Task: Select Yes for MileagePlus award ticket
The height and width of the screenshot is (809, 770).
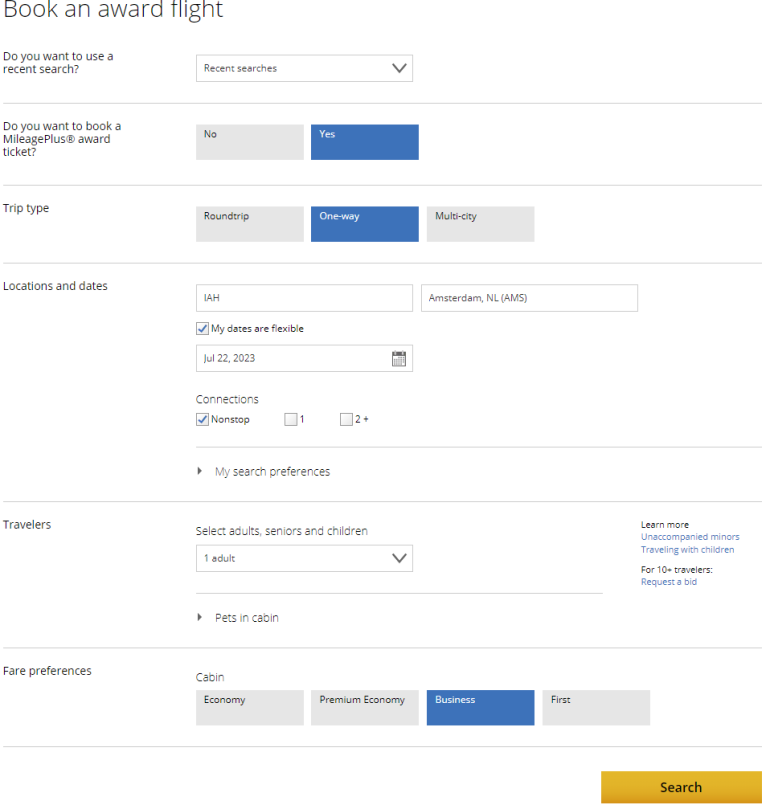Action: (x=364, y=142)
